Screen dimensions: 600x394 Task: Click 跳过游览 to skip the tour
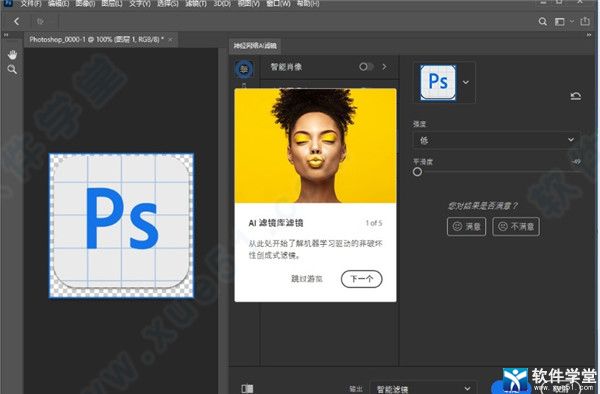[x=307, y=279]
